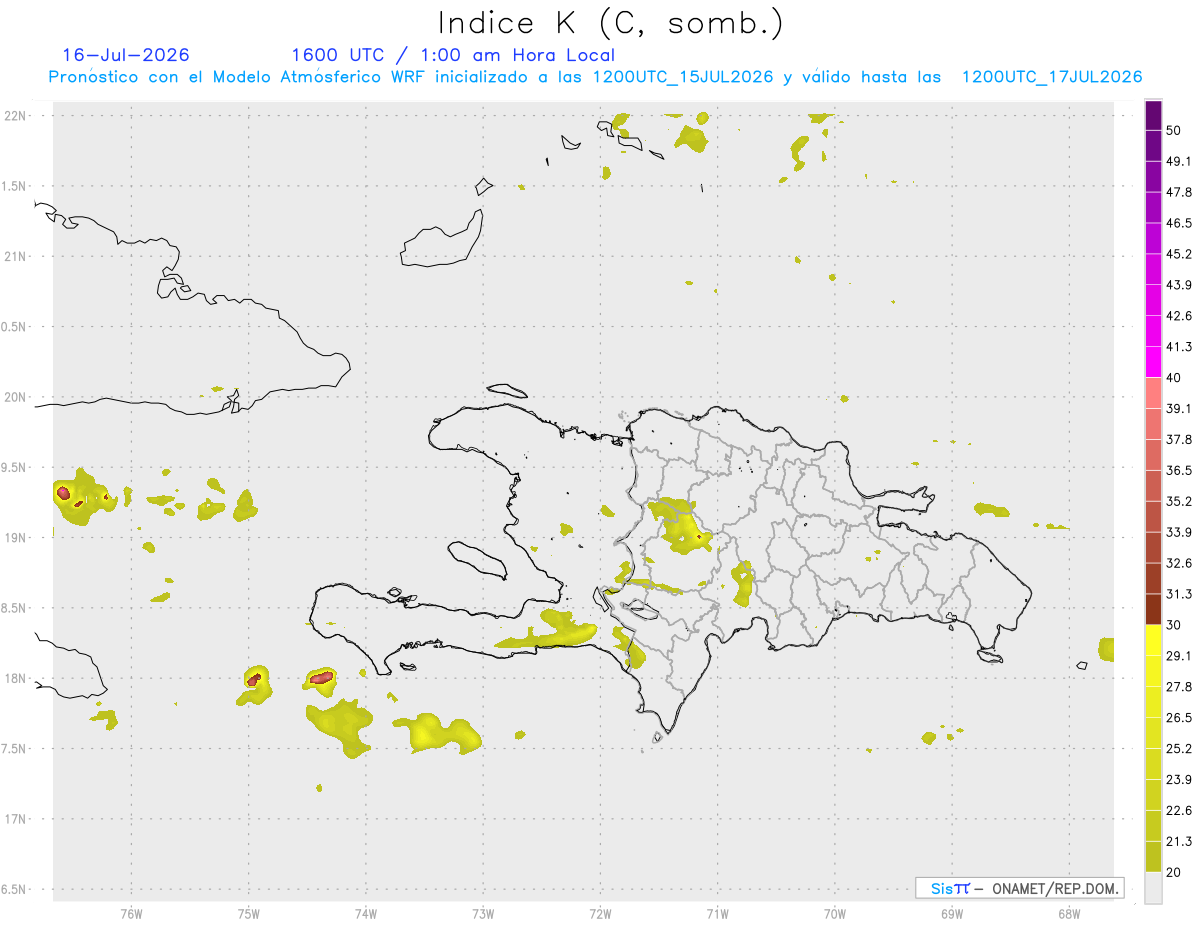Image resolution: width=1200 pixels, height=927 pixels.
Task: Click the brown legend band between 30 and 31.3
Action: pyautogui.click(x=1154, y=609)
